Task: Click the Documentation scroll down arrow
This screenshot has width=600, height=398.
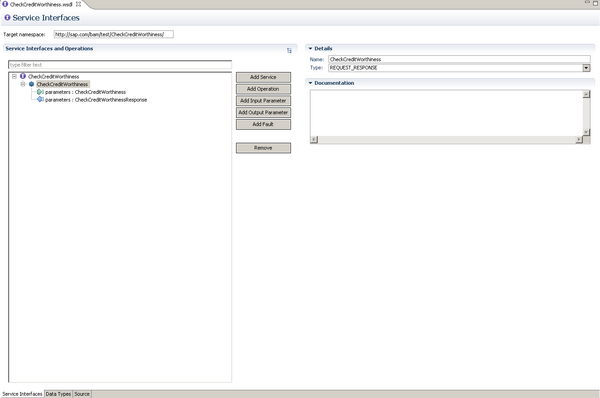Action: click(586, 132)
